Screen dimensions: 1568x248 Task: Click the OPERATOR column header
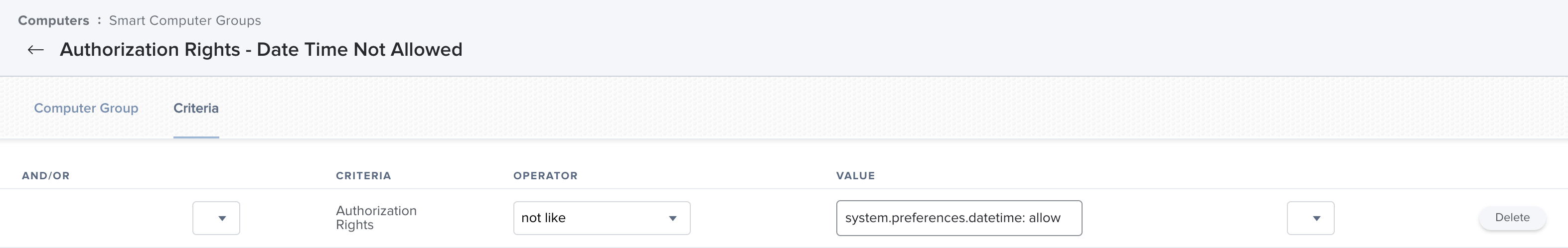(545, 176)
